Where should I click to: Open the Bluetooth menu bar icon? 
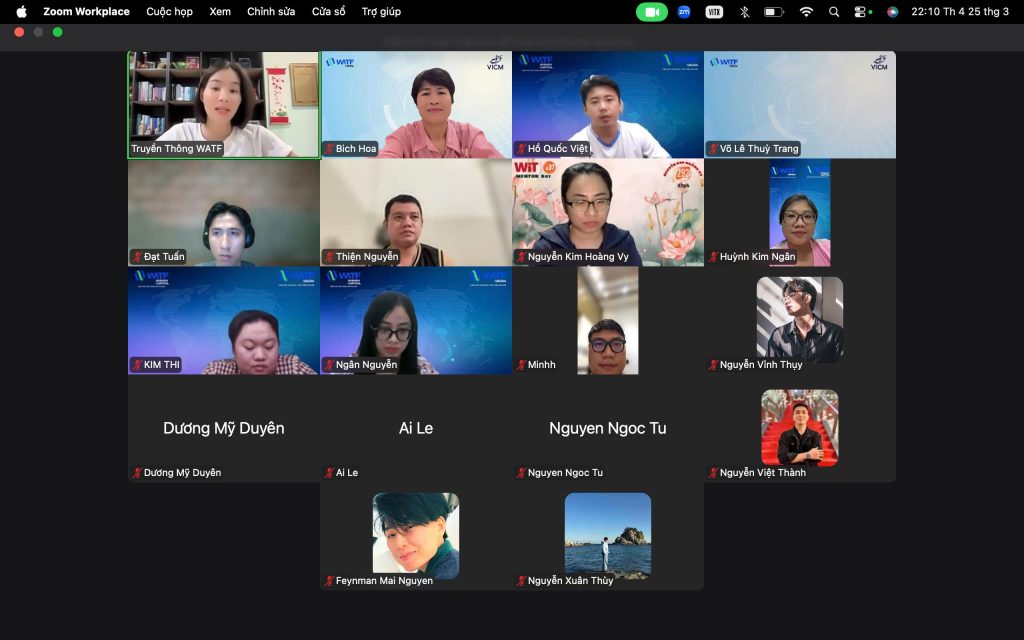[744, 12]
